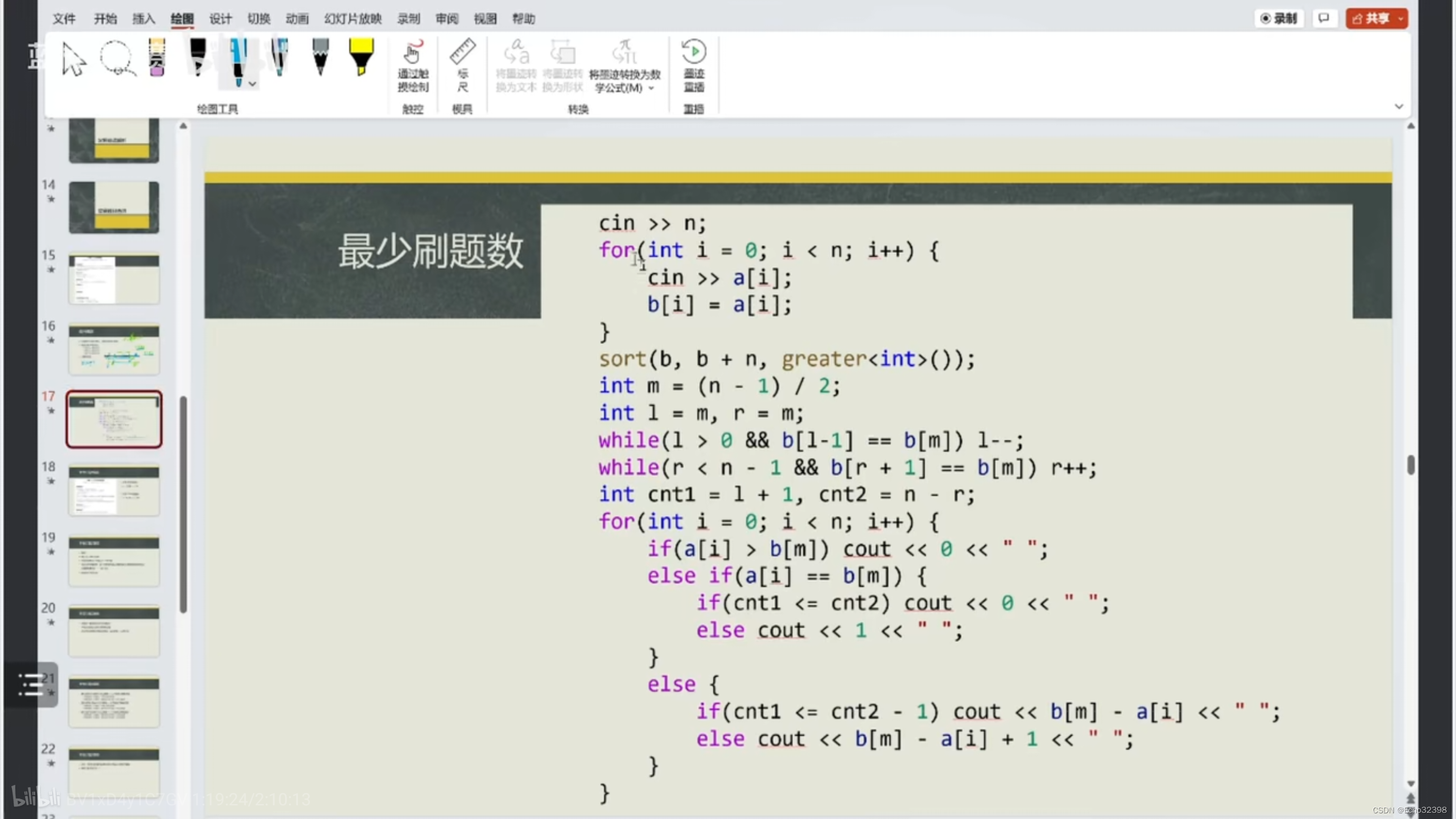Screen dimensions: 1456x819
Task: Click the sort(b, b + n, greater<int>()) line
Action: 787,359
